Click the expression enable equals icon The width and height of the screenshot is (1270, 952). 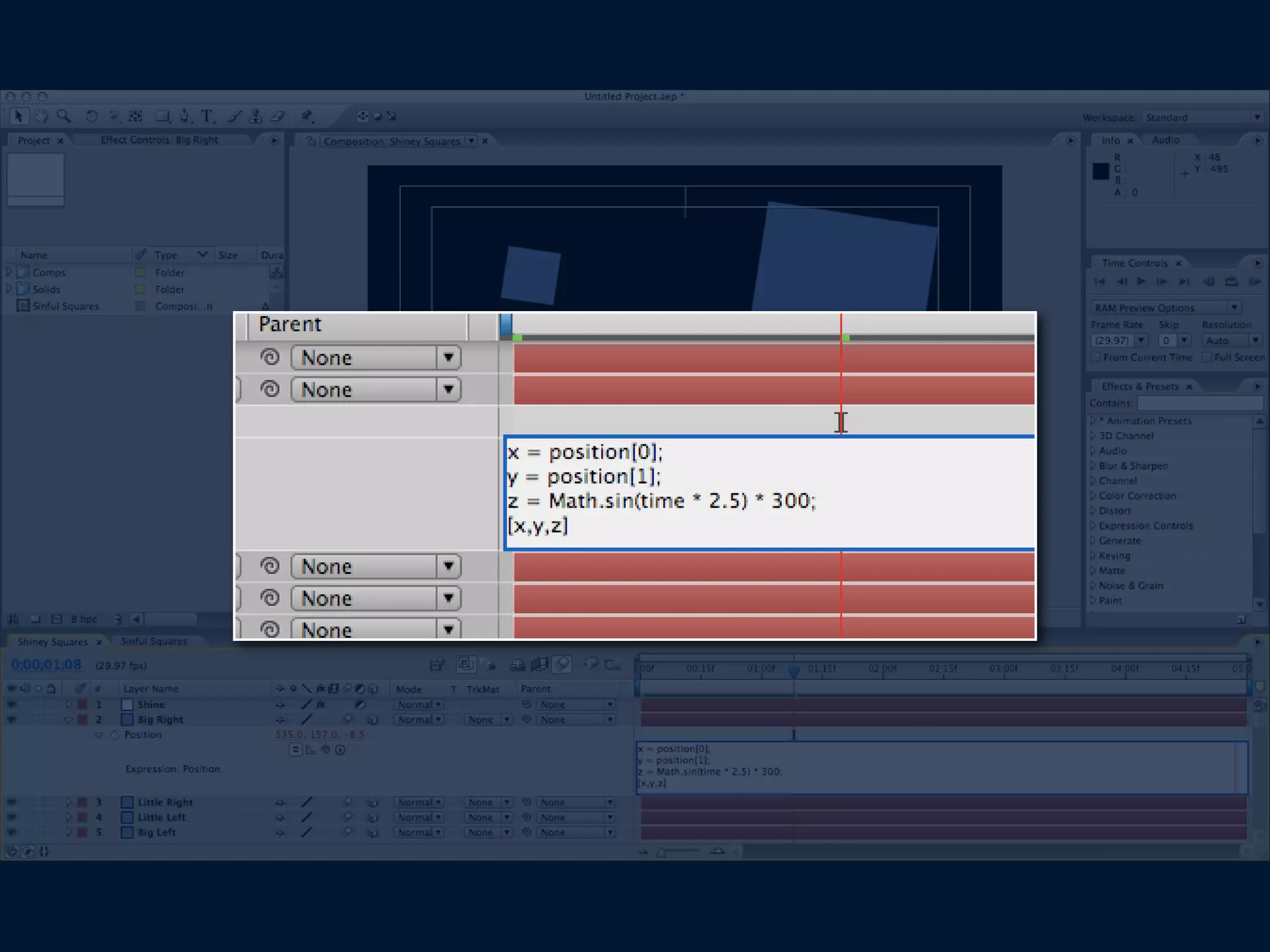pos(295,750)
